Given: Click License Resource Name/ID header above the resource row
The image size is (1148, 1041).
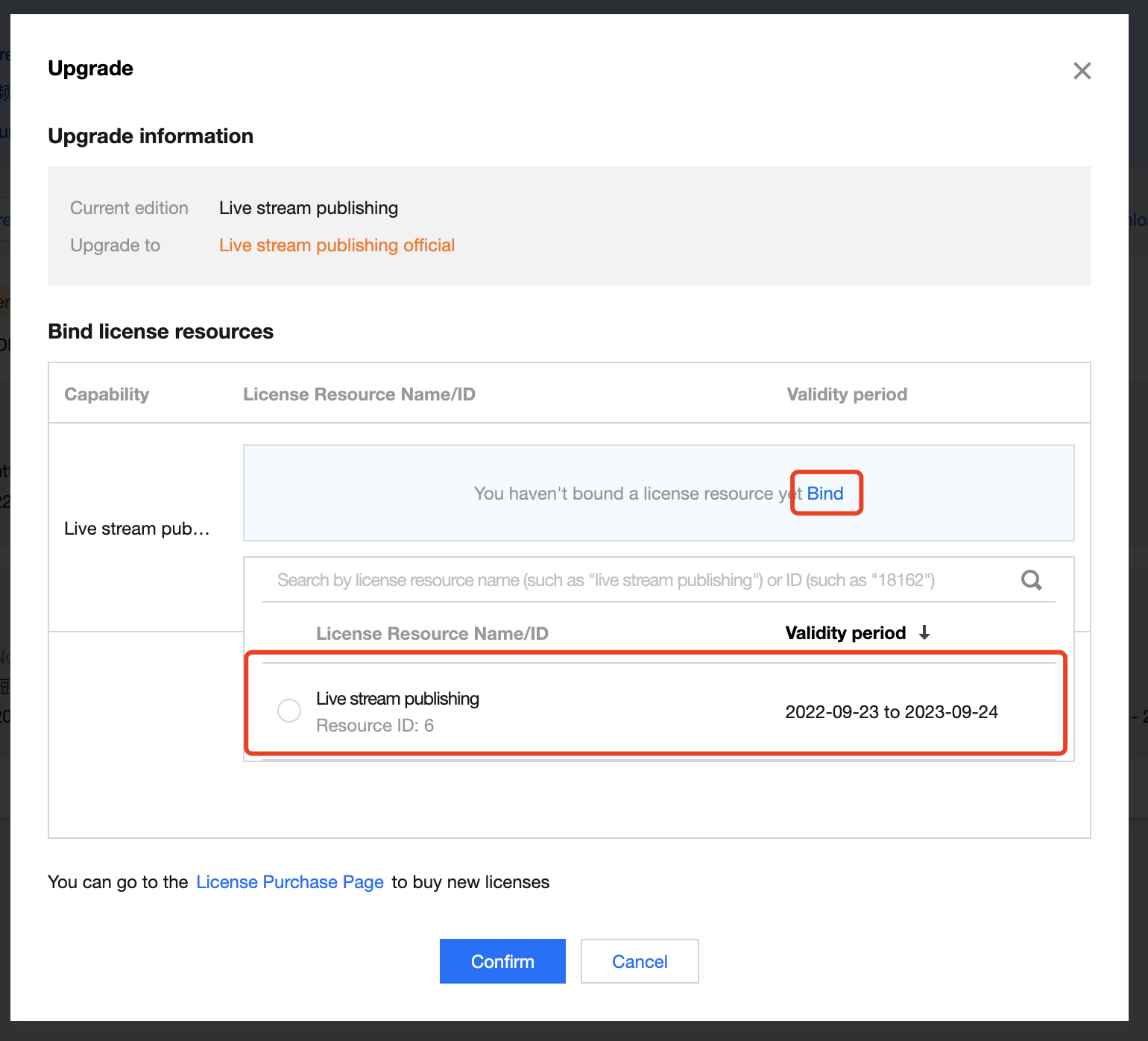Looking at the screenshot, I should point(432,634).
